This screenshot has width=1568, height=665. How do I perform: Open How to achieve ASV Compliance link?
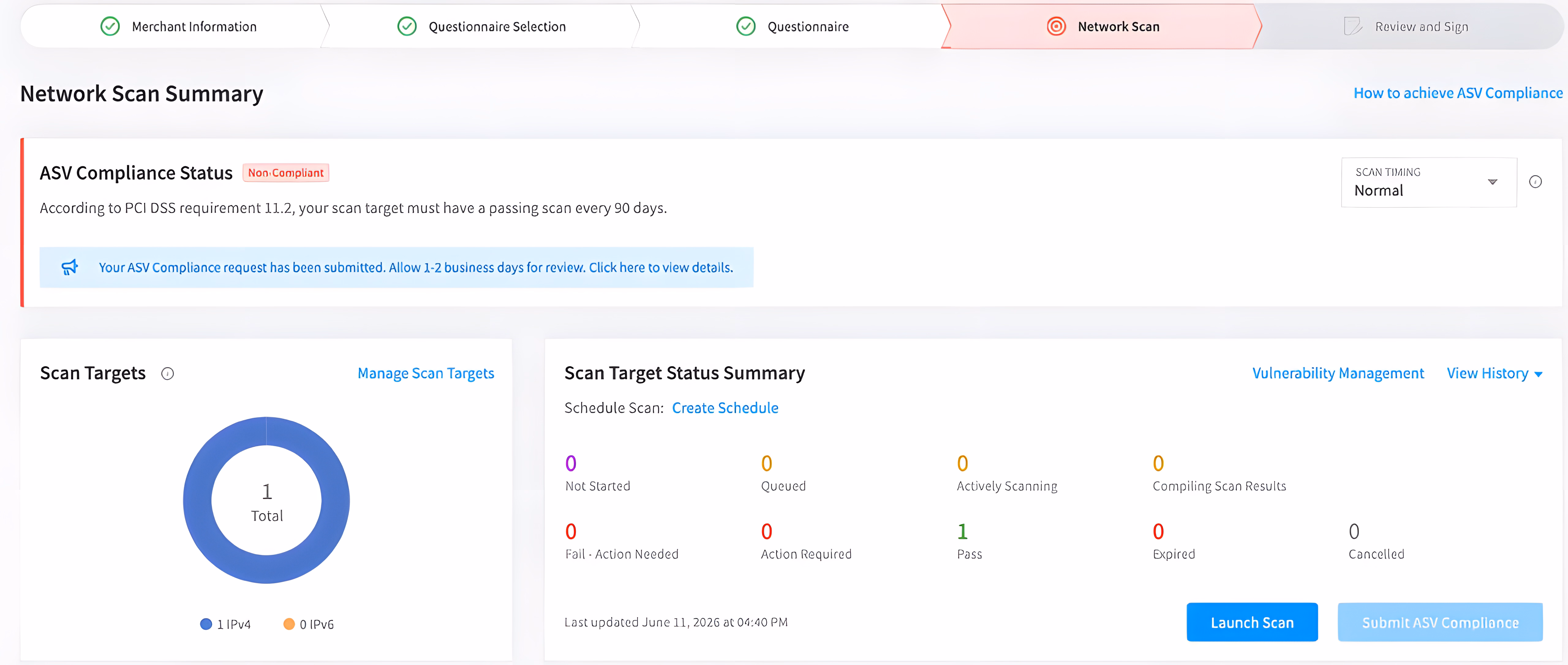[1458, 93]
